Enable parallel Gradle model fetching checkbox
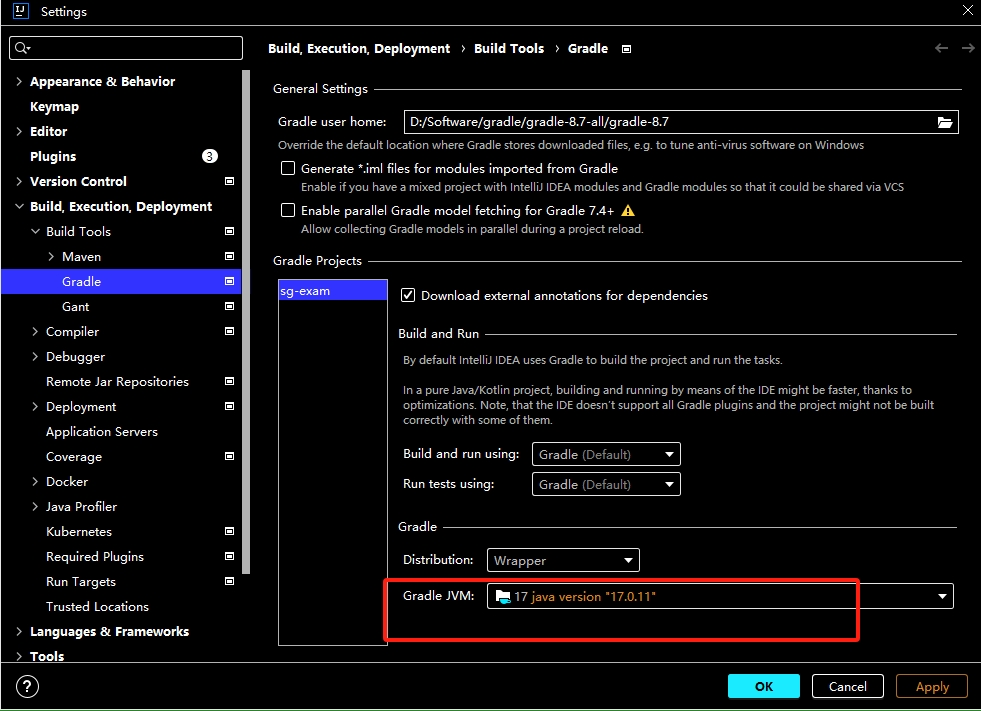This screenshot has height=711, width=981. point(288,210)
